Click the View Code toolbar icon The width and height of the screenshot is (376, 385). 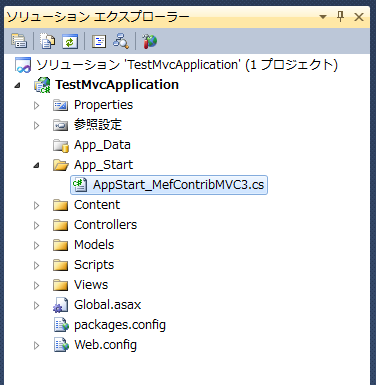tap(99, 41)
